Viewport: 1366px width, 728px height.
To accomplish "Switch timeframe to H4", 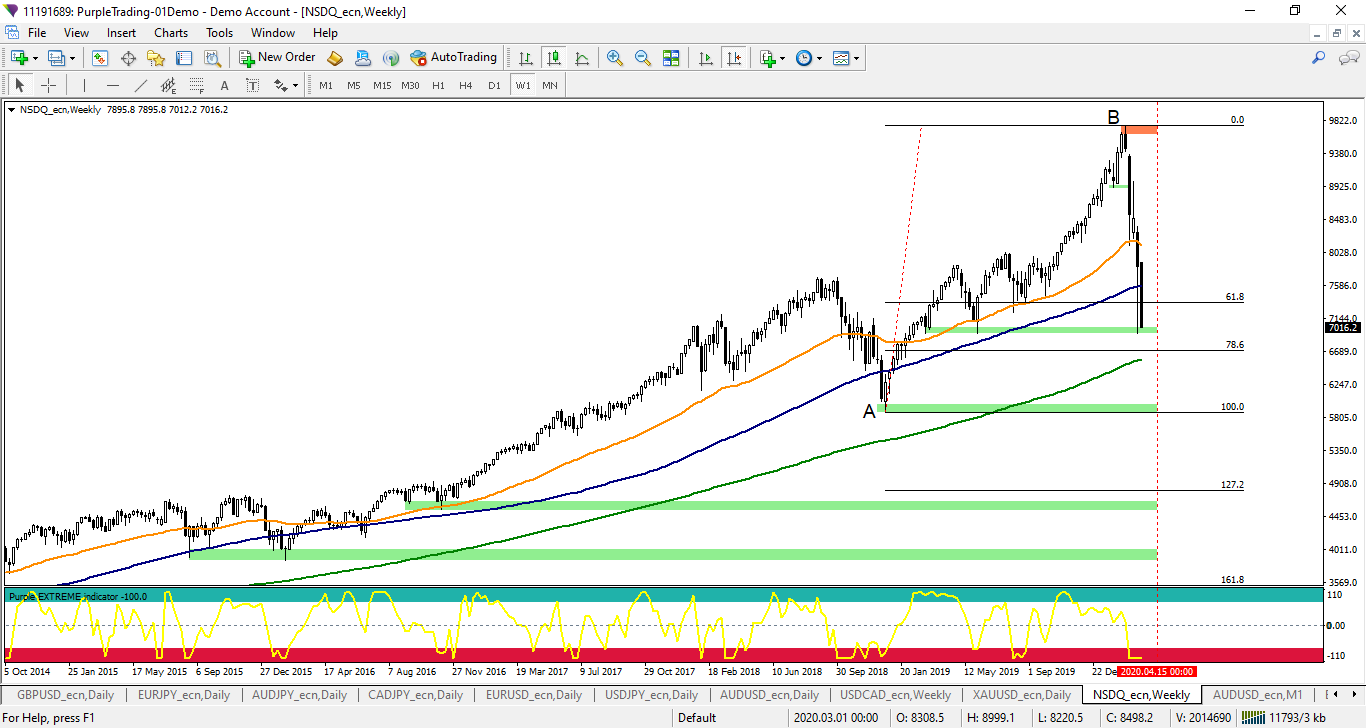I will pyautogui.click(x=465, y=85).
